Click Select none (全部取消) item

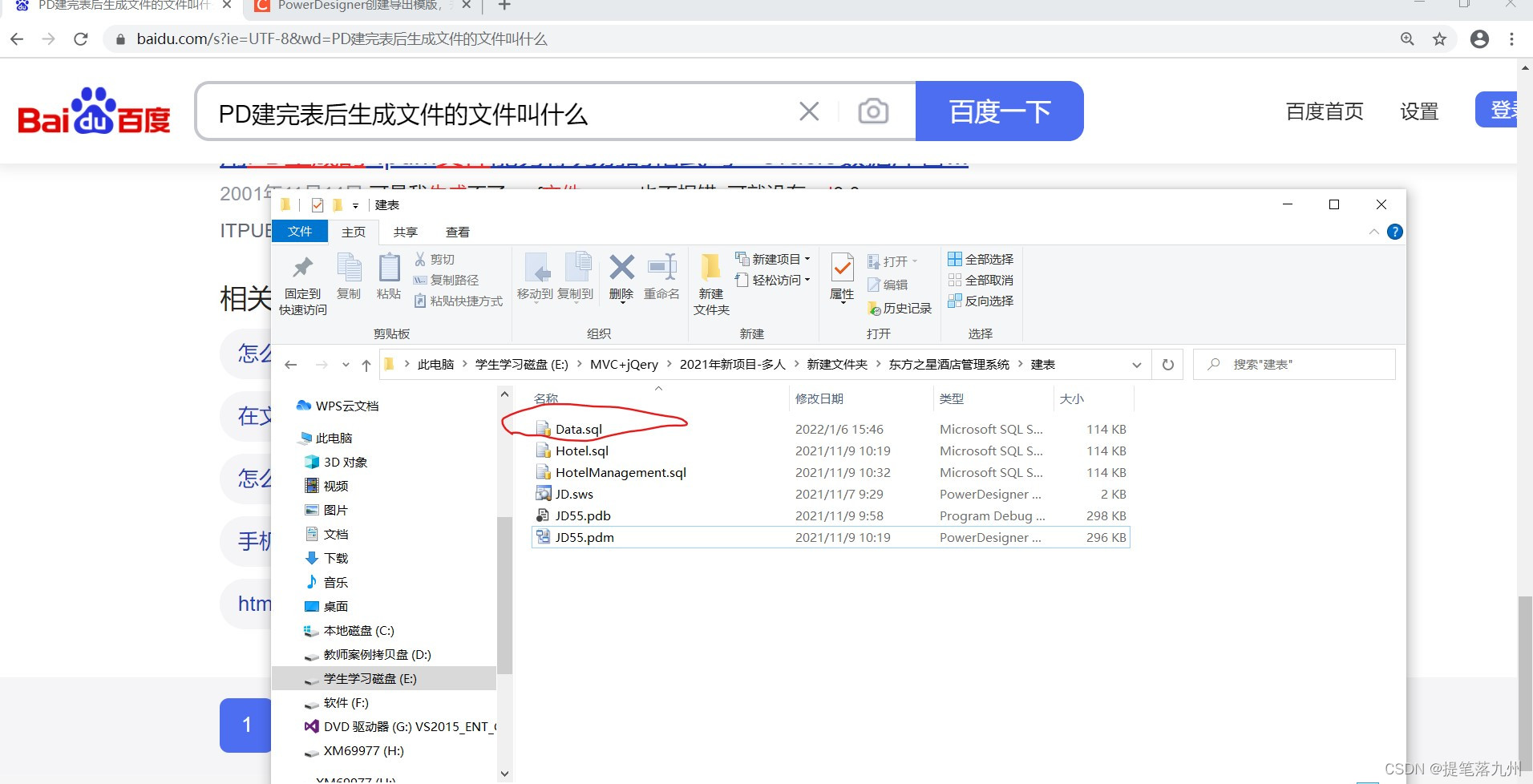pos(981,280)
